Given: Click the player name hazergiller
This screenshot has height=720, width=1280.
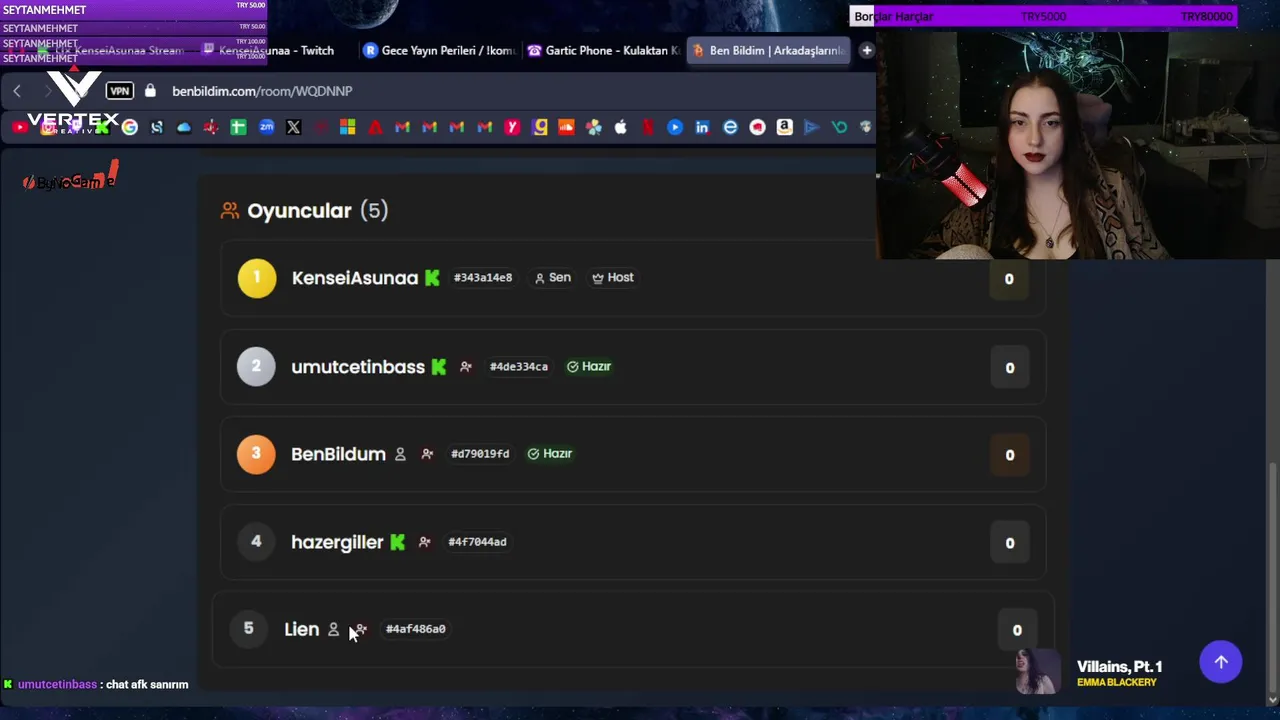Looking at the screenshot, I should click(x=337, y=542).
